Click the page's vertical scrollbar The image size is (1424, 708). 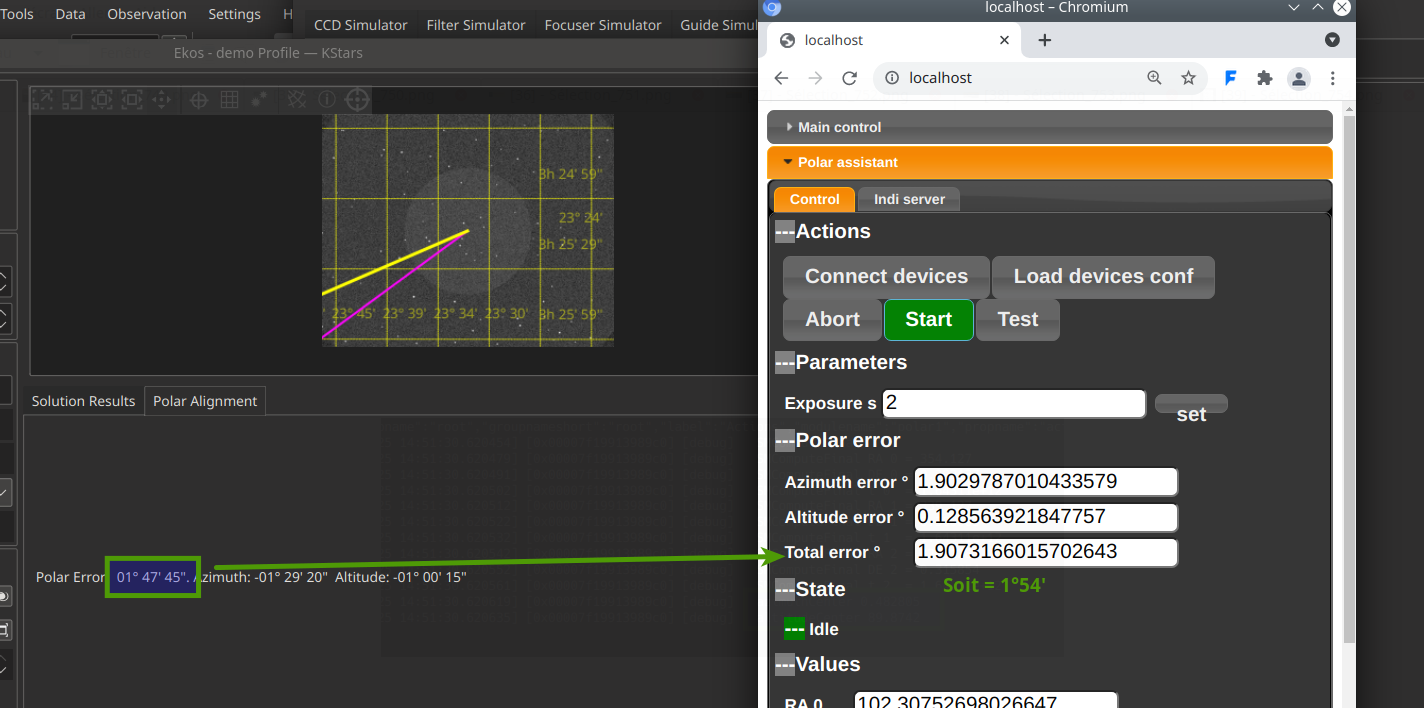point(1349,380)
